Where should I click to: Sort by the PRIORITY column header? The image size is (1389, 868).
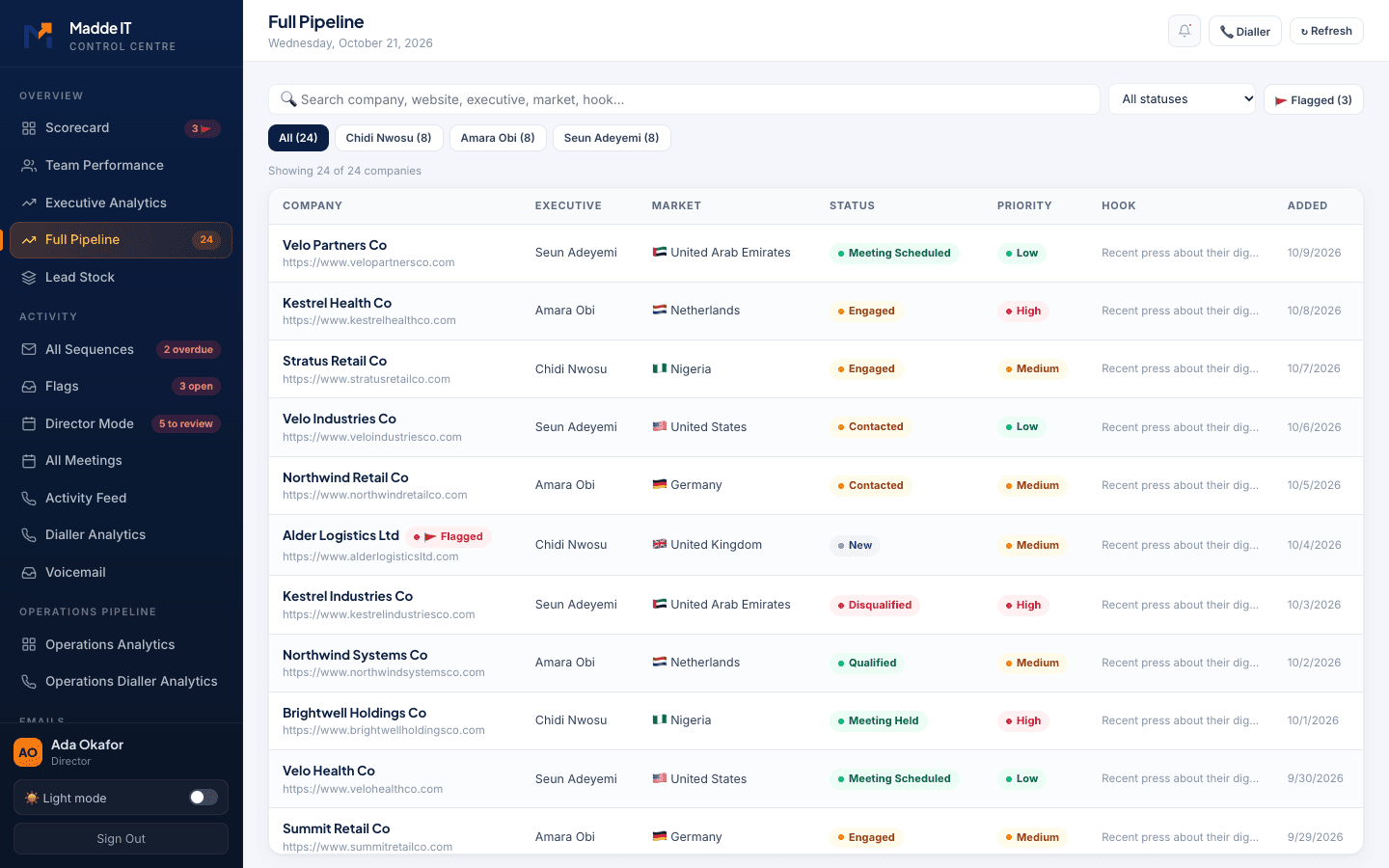(1024, 205)
